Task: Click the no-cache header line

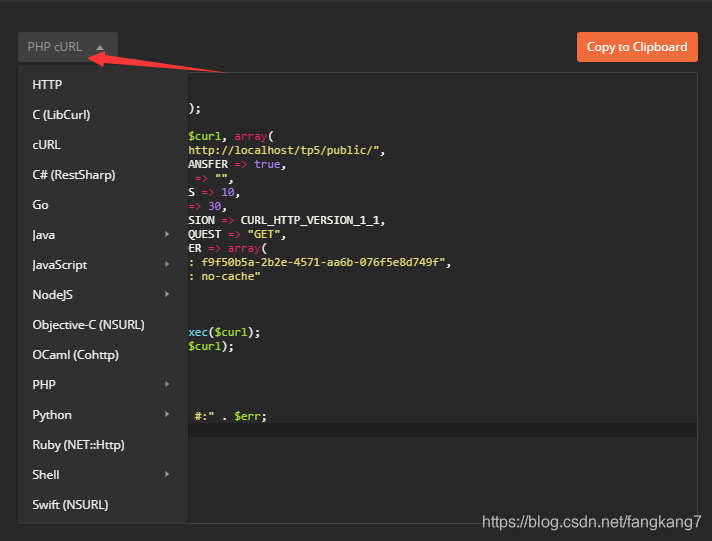Action: [225, 277]
